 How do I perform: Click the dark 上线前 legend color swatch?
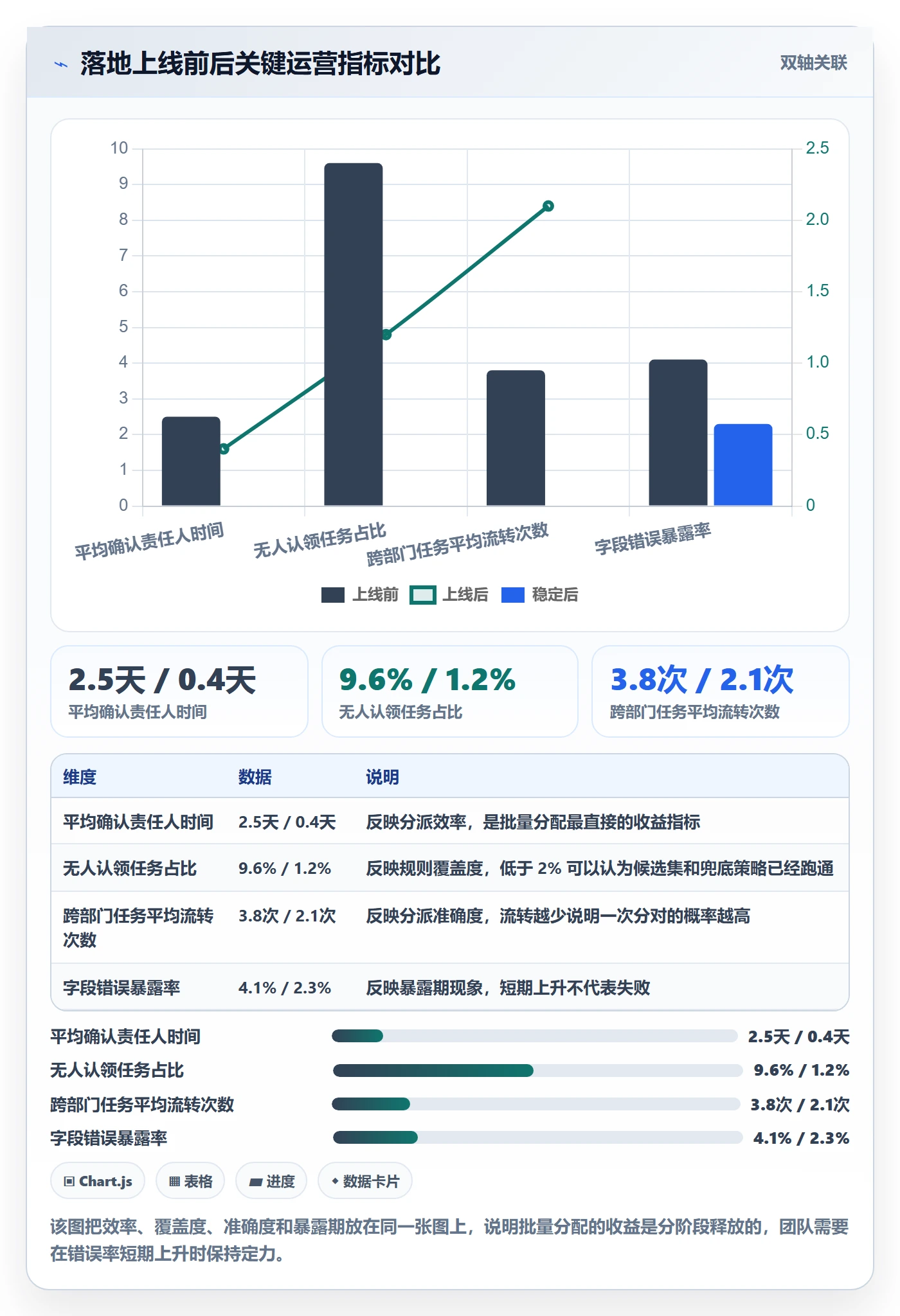(333, 595)
